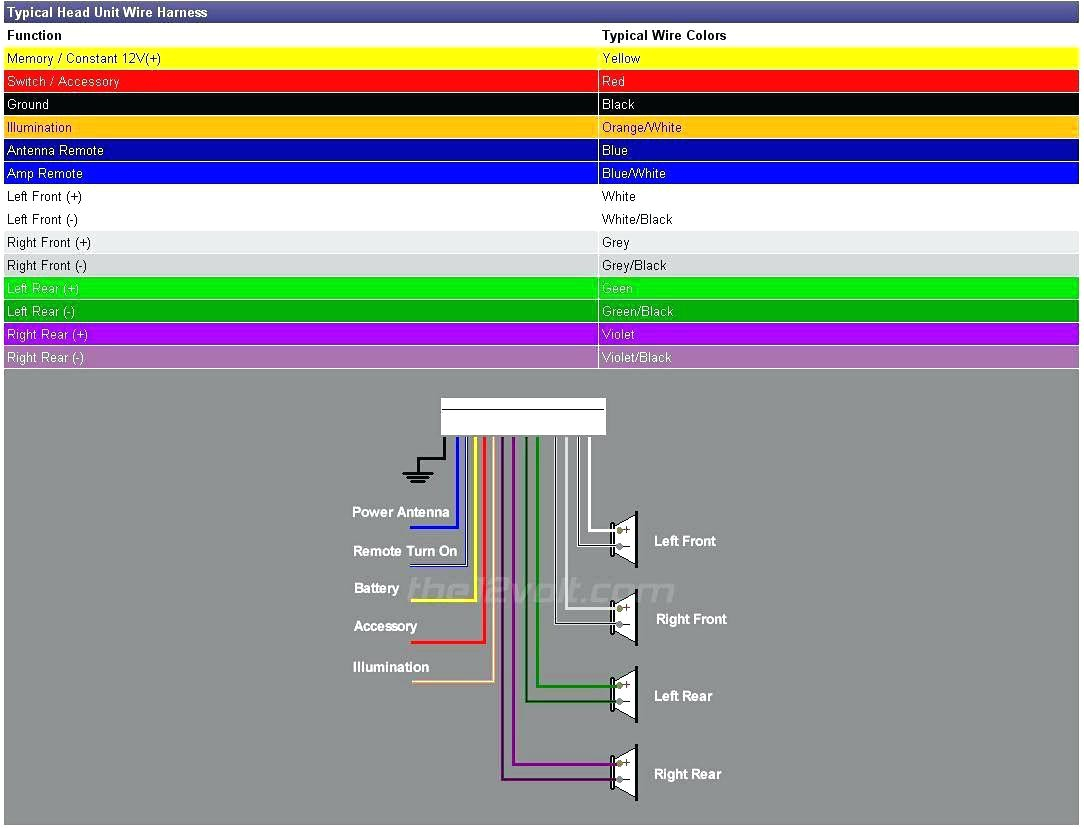Screen dimensions: 1085x830
Task: Select the Left Rear speaker icon
Action: point(625,695)
